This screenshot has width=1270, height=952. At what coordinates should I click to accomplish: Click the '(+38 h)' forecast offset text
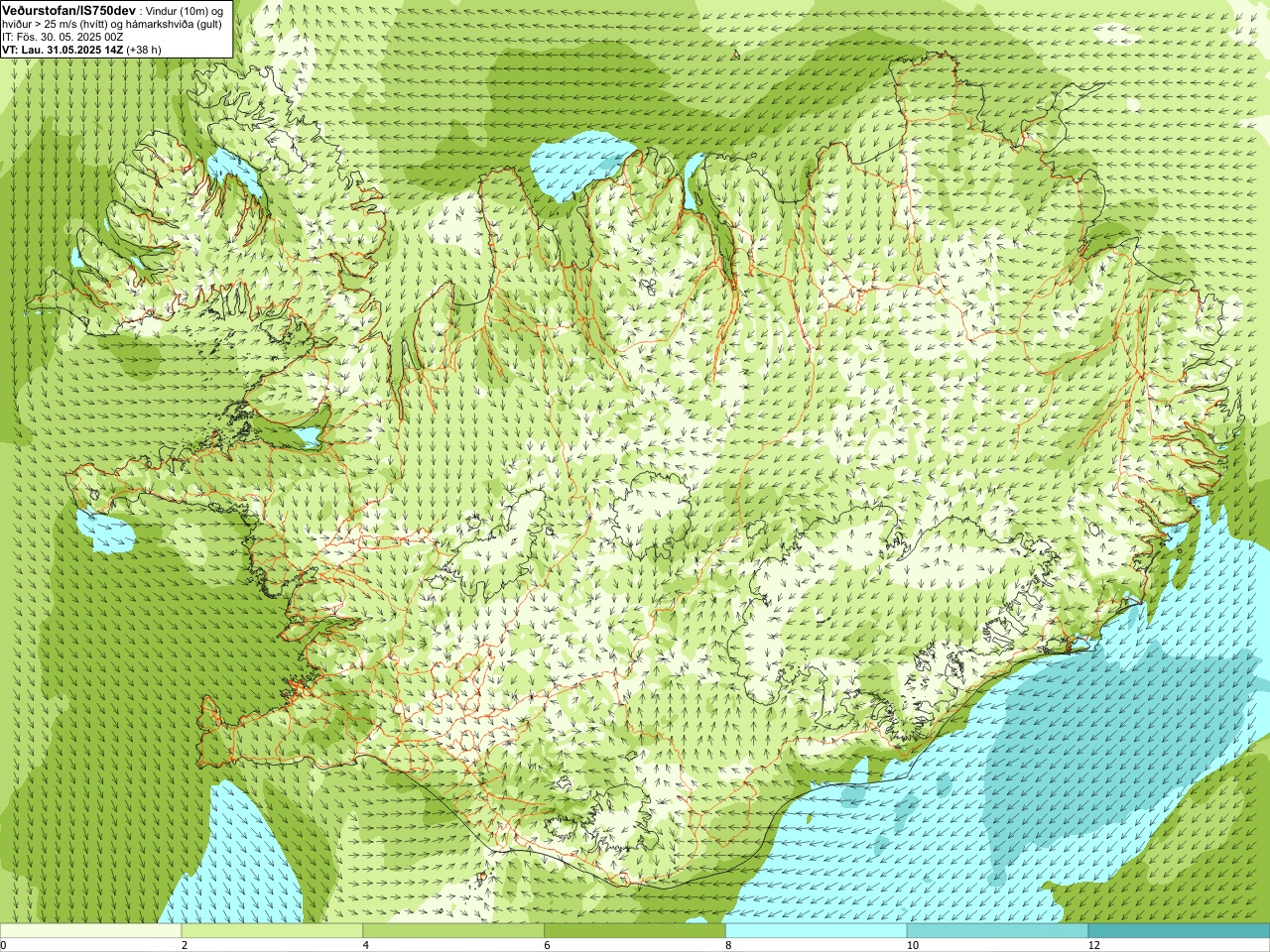click(x=144, y=49)
